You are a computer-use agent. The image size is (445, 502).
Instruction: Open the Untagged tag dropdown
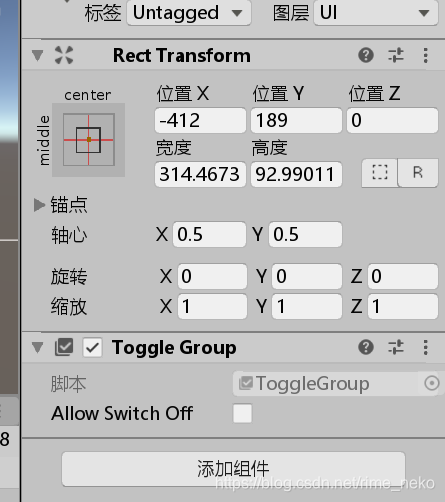(x=189, y=13)
